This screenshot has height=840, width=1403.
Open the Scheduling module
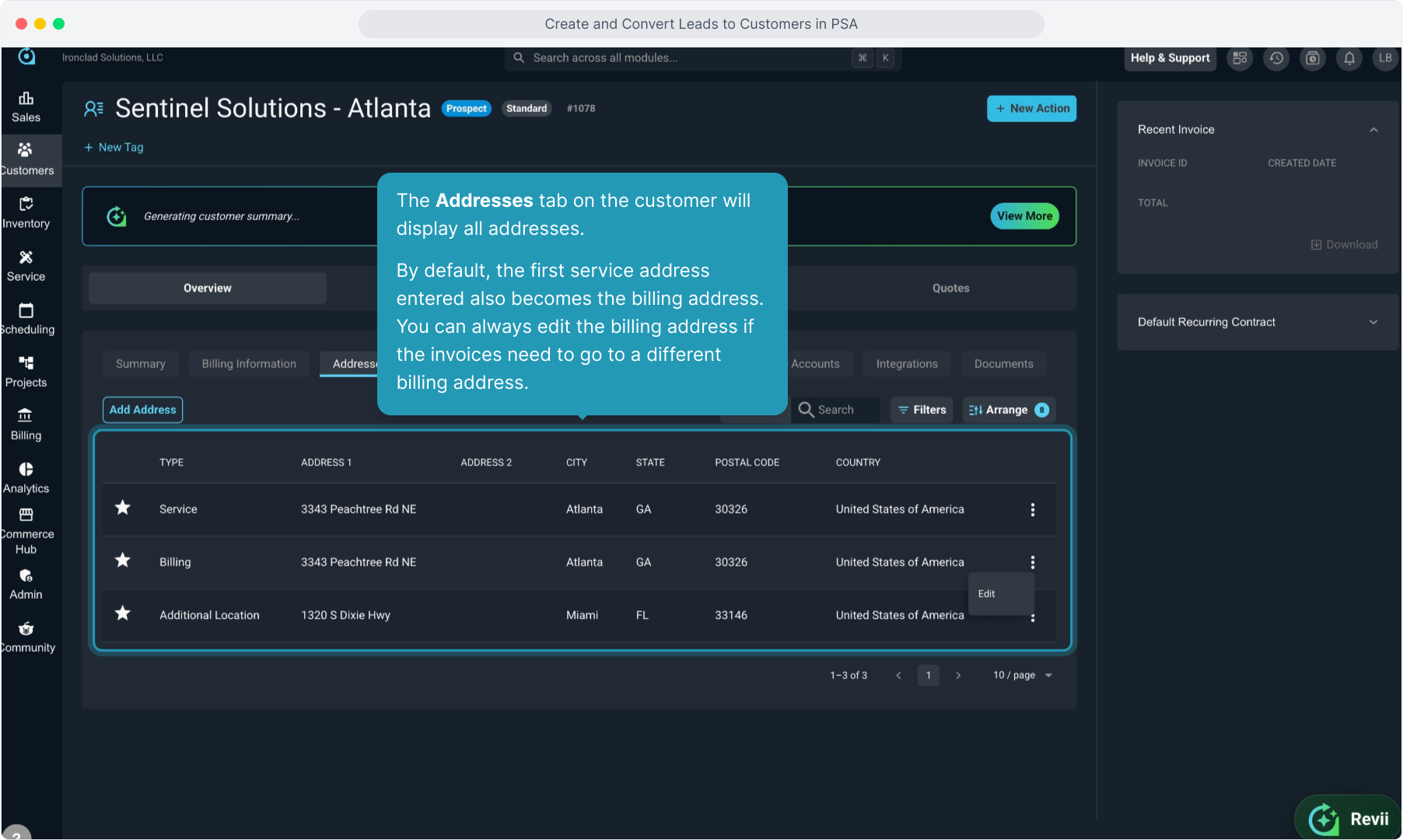point(26,319)
